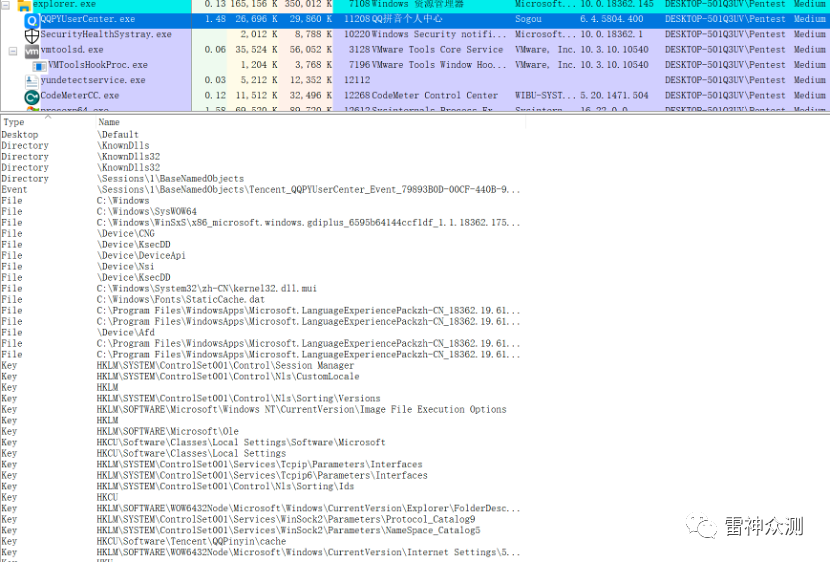Sort handles by the Name column header
830x562 pixels.
[x=109, y=122]
